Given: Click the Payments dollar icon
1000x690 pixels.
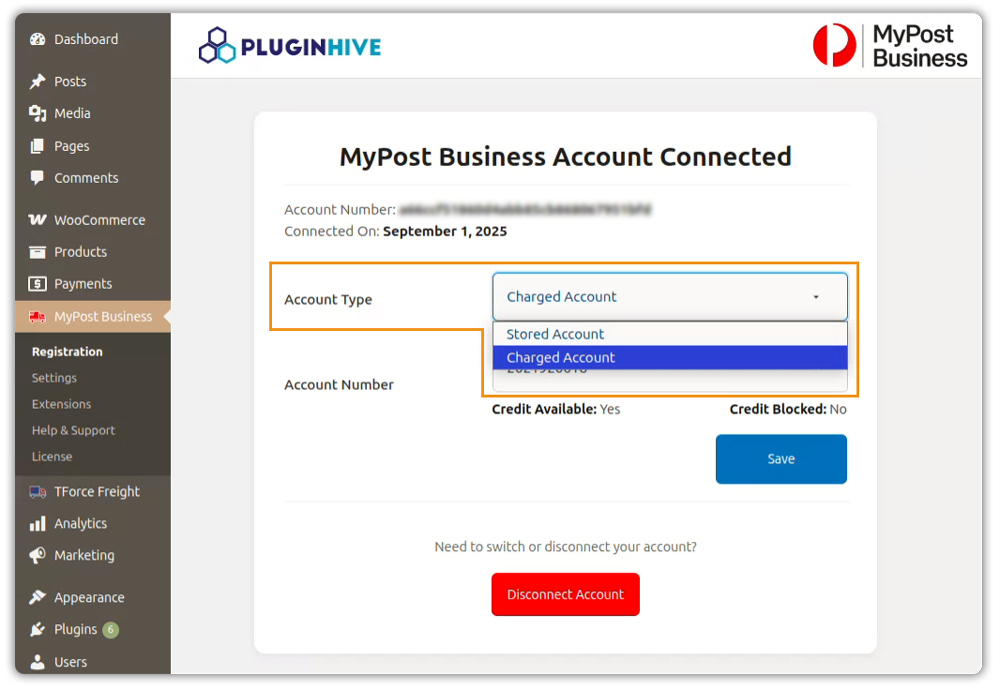Looking at the screenshot, I should click(x=38, y=284).
